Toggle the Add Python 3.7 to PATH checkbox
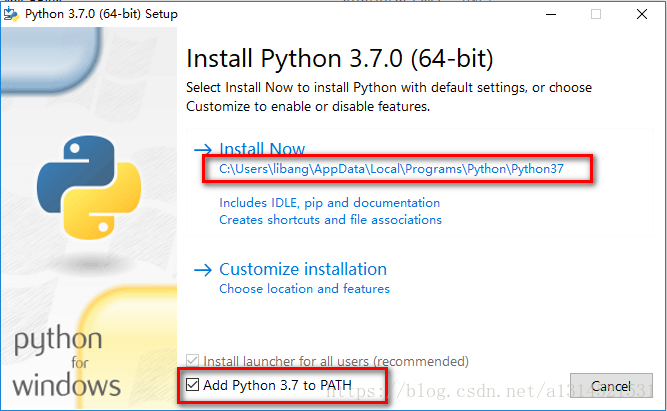Viewport: 667px width, 411px height. (x=192, y=385)
